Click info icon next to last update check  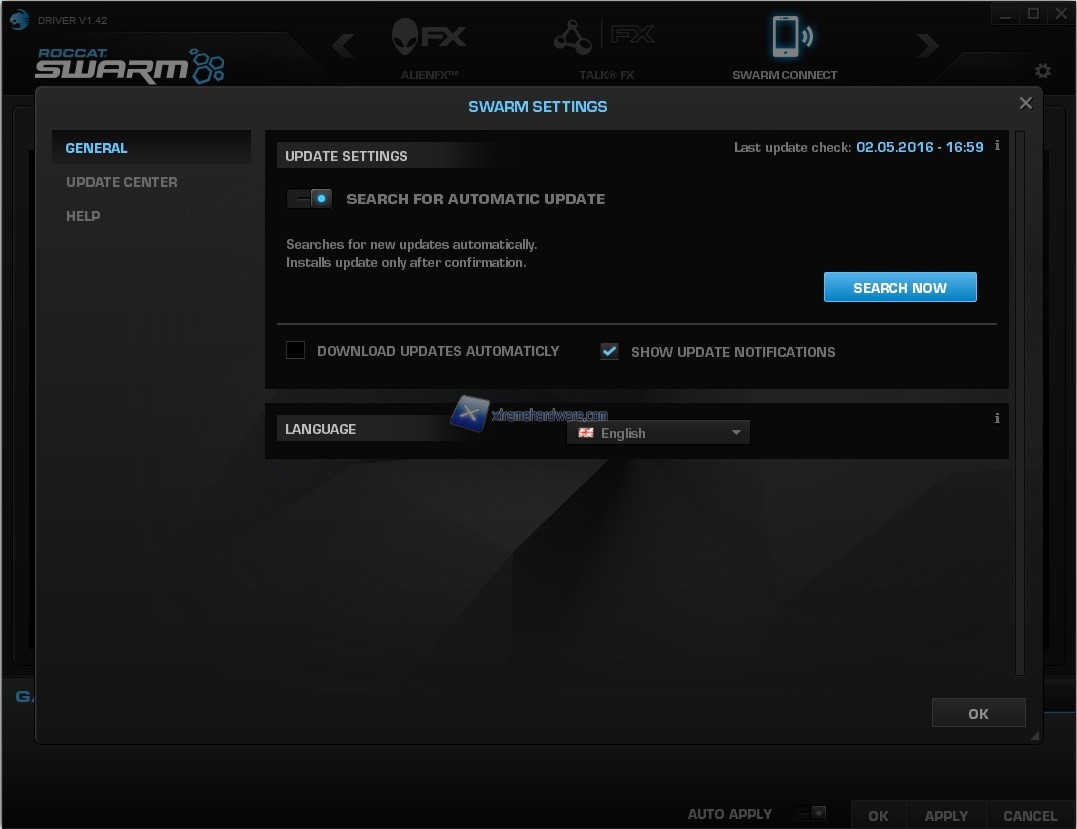997,146
